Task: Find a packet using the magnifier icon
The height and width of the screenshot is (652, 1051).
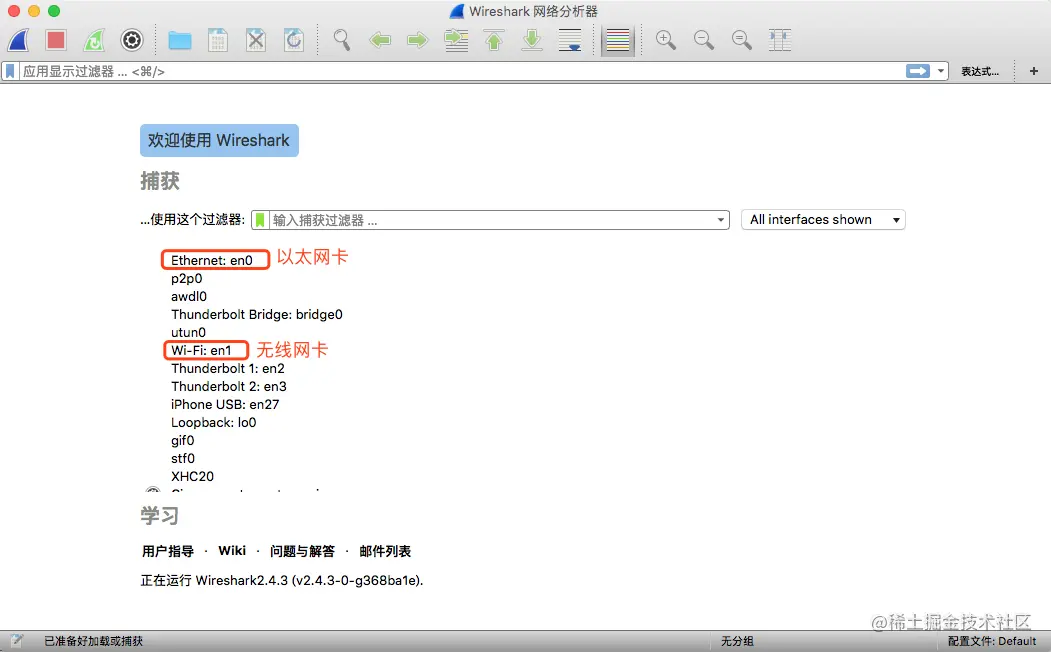Action: [342, 40]
